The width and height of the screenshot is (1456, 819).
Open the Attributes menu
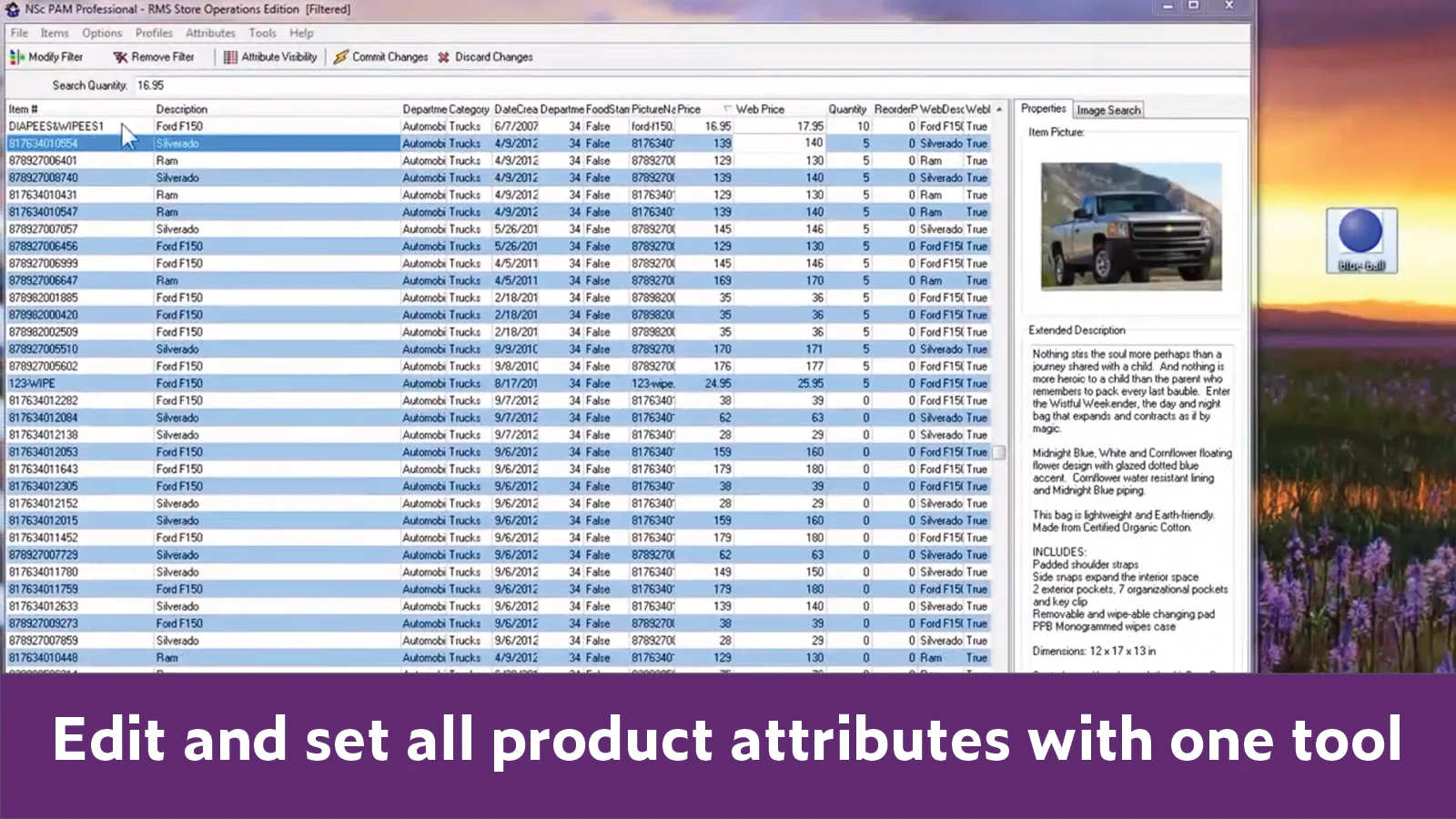pyautogui.click(x=210, y=33)
